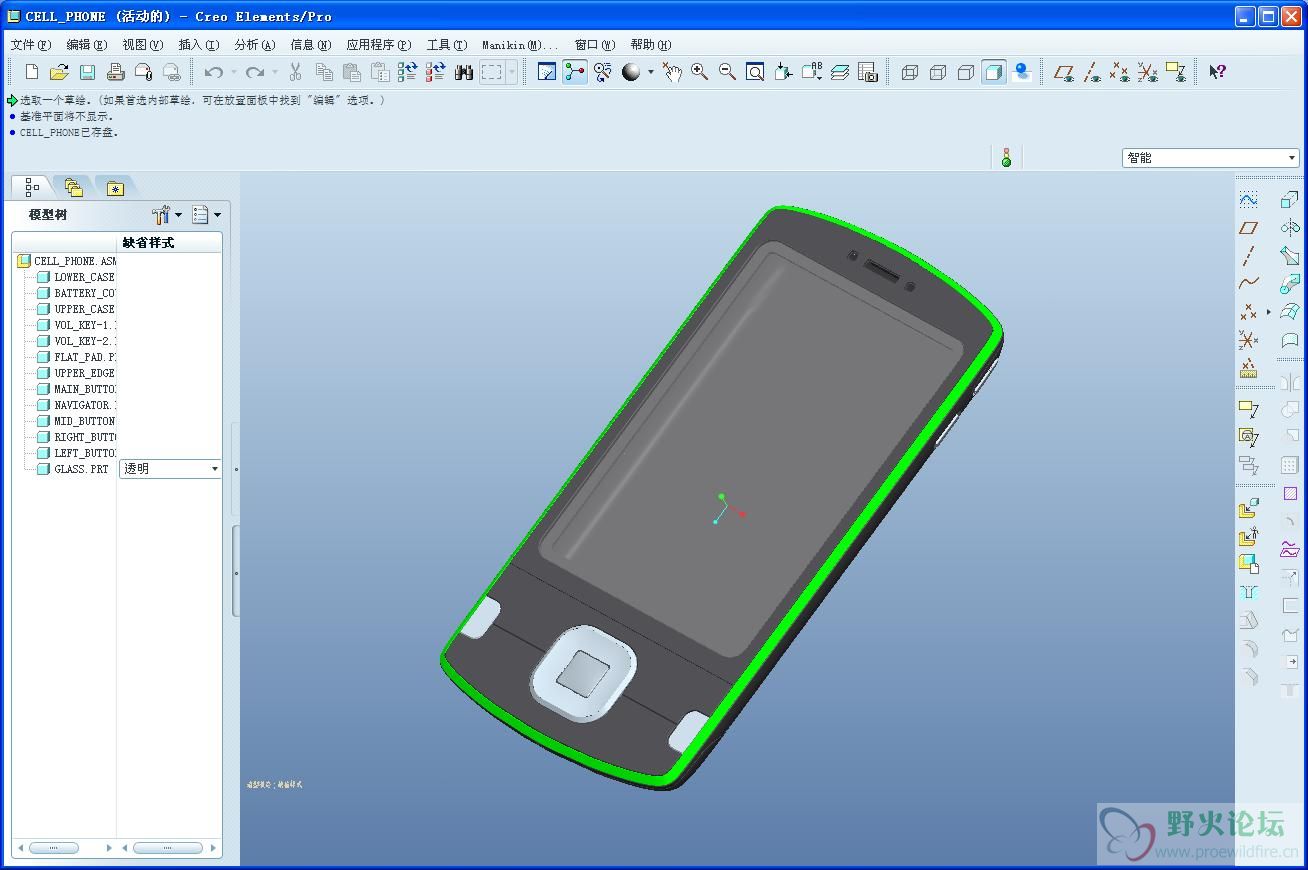
Task: Select NAVIGATOR part in model tree
Action: tap(84, 405)
